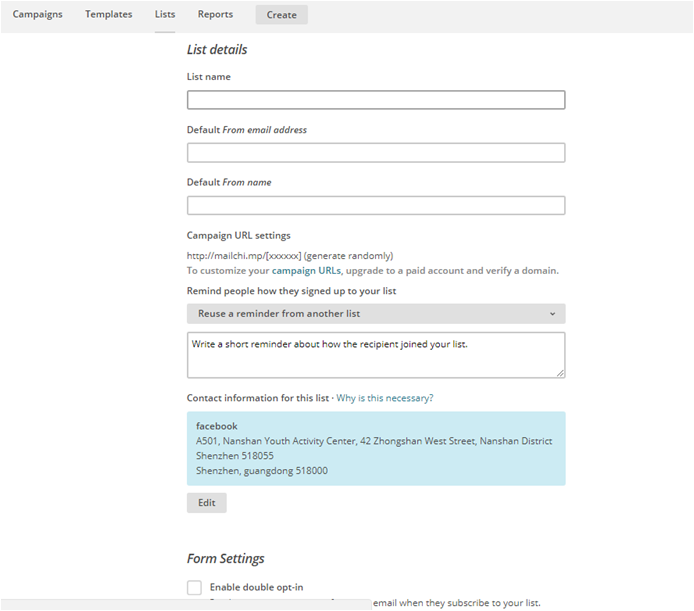This screenshot has width=694, height=611.
Task: Focus the List name input field
Action: coord(375,100)
